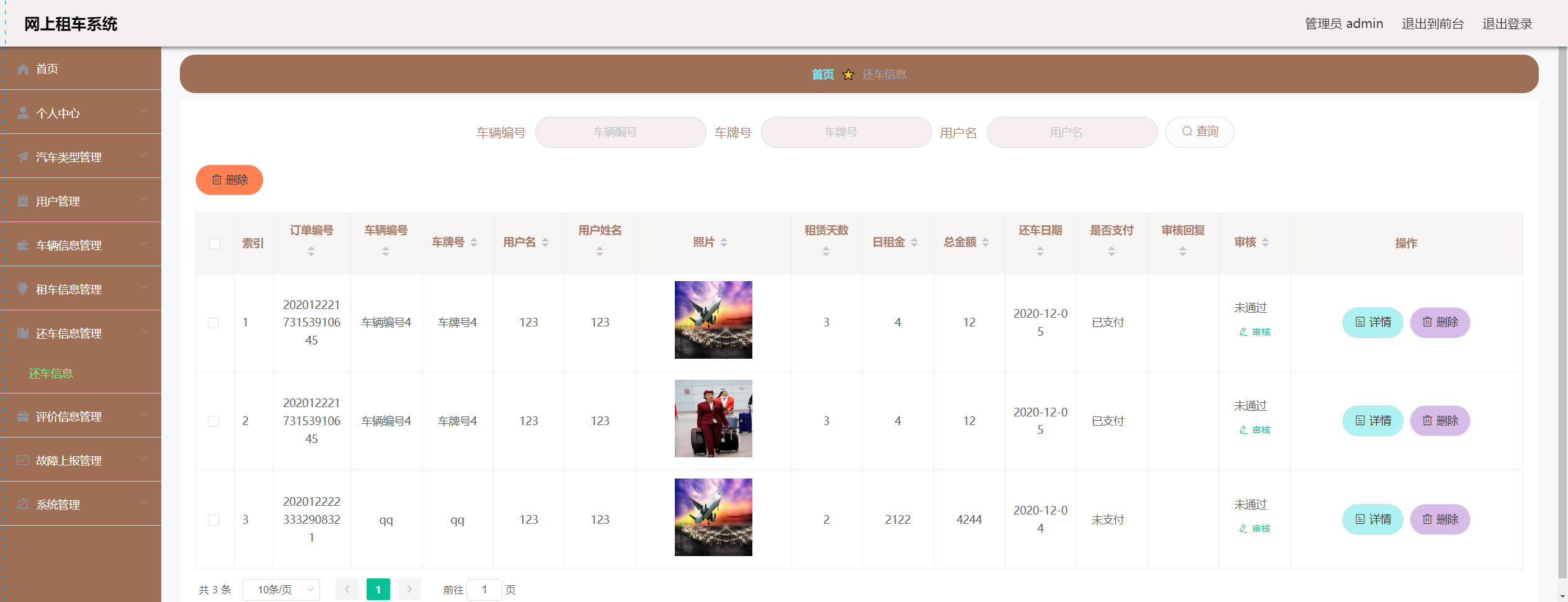
Task: Sort by 日租金 column sort arrows
Action: 914,243
